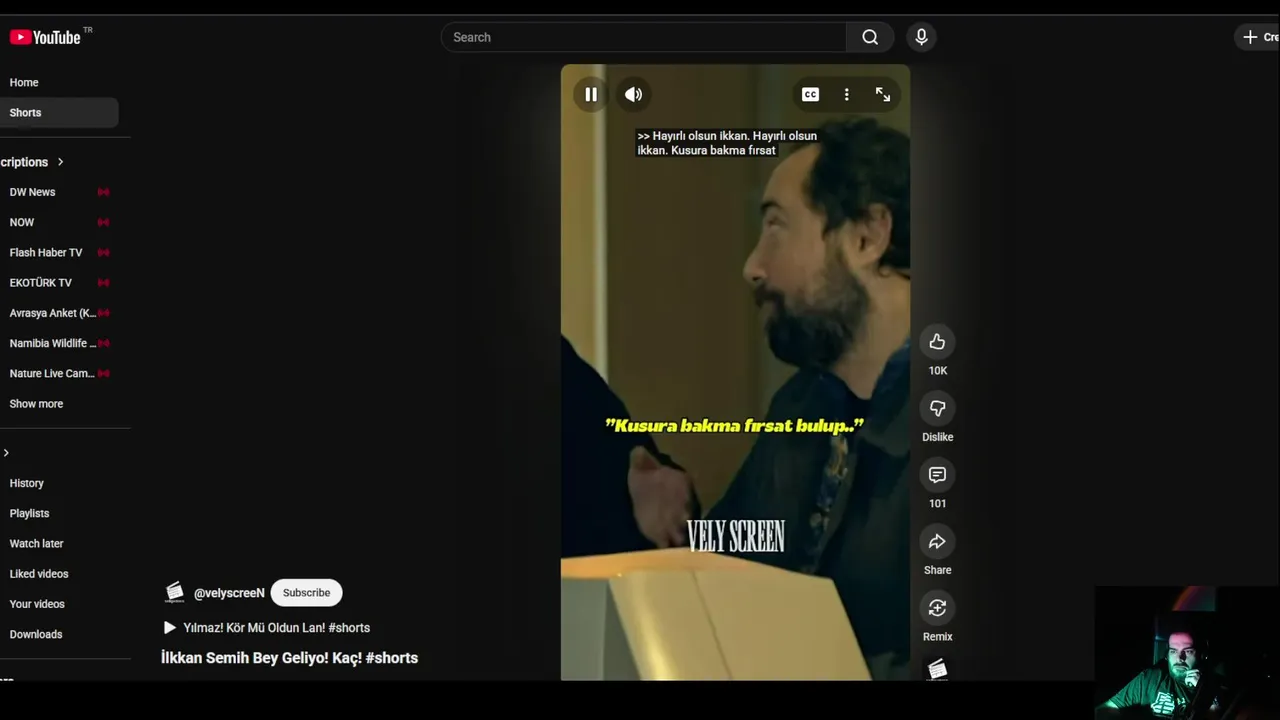Open the sound source thumbnail below Remix
This screenshot has height=720, width=1280.
click(x=937, y=669)
